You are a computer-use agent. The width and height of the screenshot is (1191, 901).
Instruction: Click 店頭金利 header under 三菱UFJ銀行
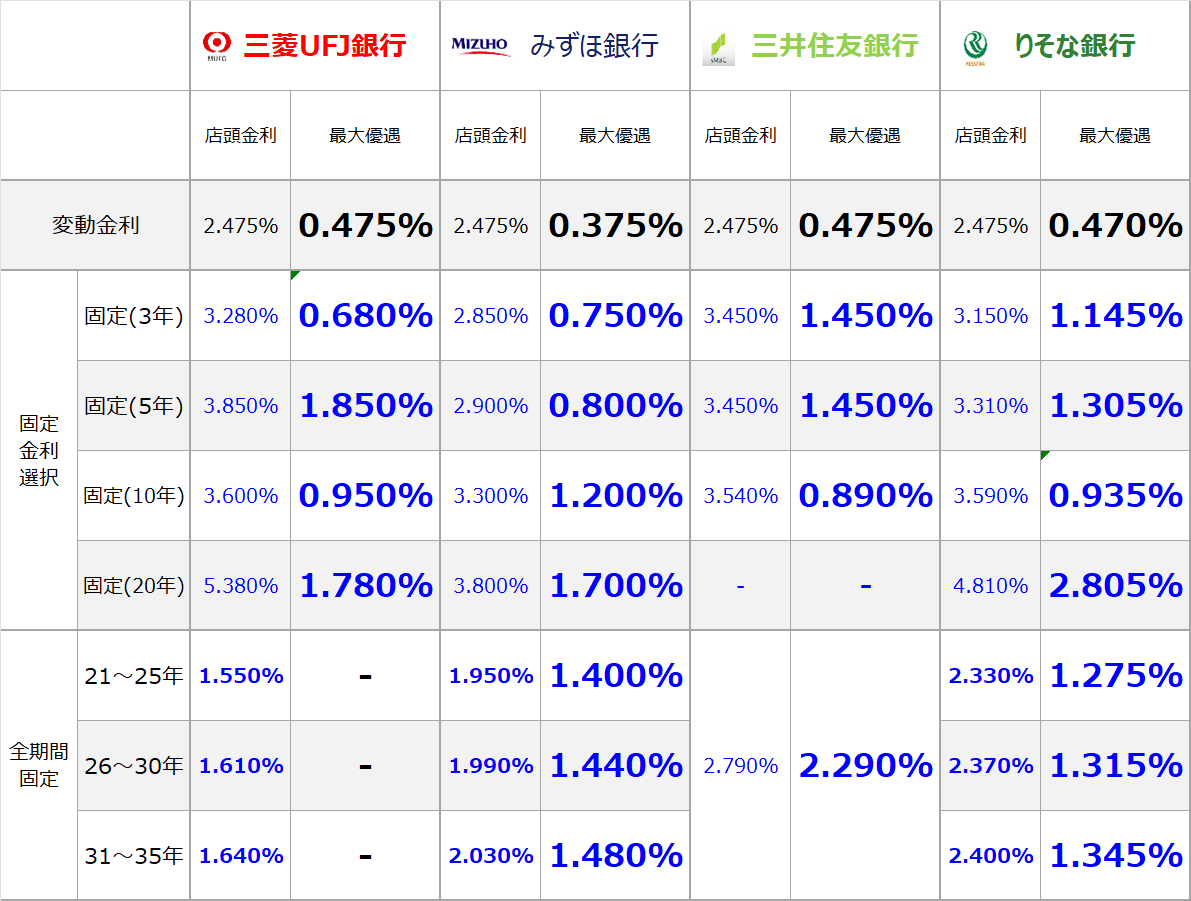pos(240,135)
